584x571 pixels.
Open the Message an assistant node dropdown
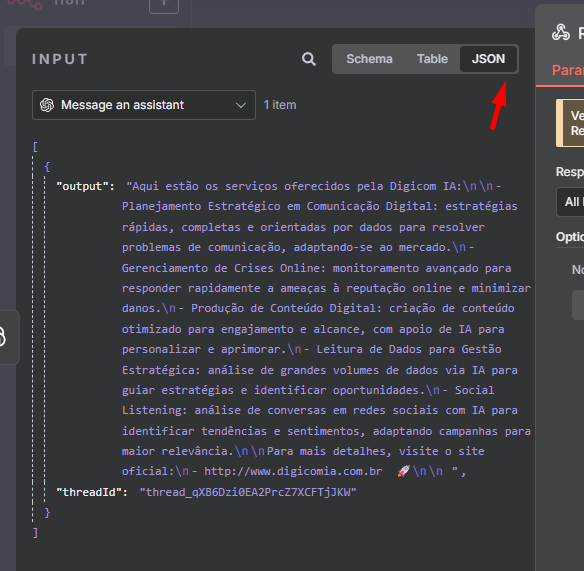tap(144, 105)
